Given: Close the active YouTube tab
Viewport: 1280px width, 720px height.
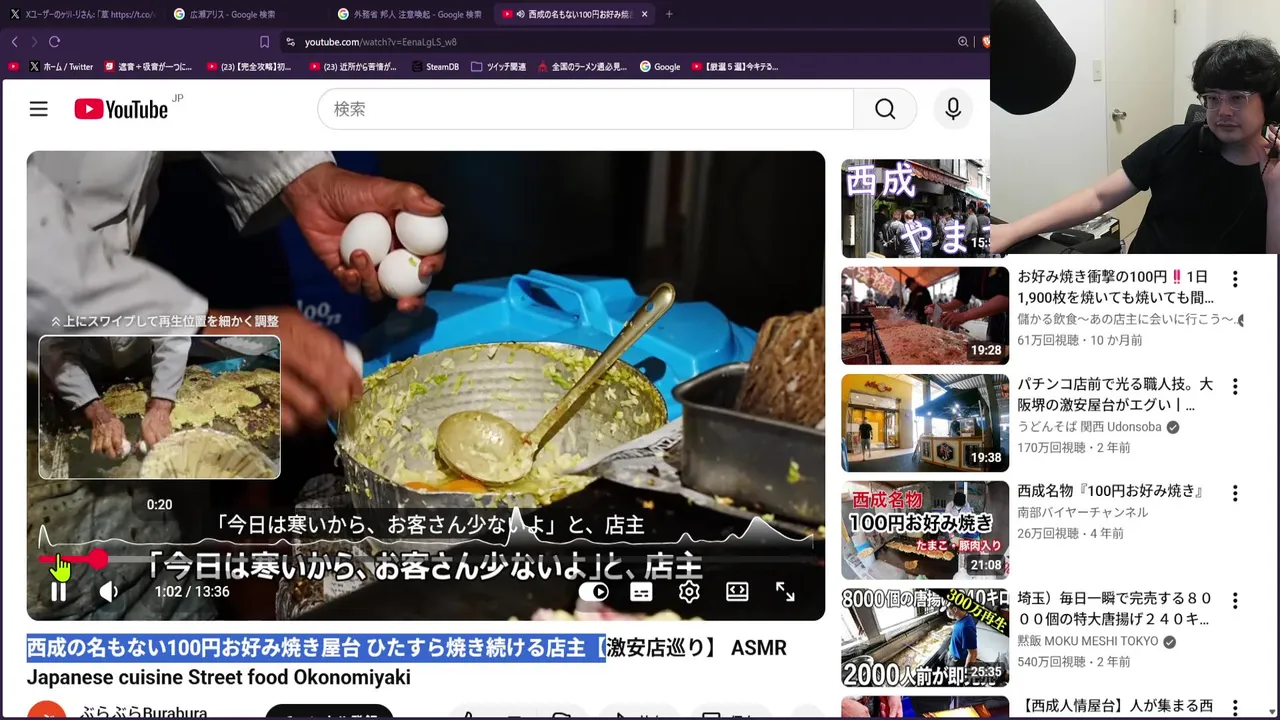Looking at the screenshot, I should pyautogui.click(x=644, y=14).
